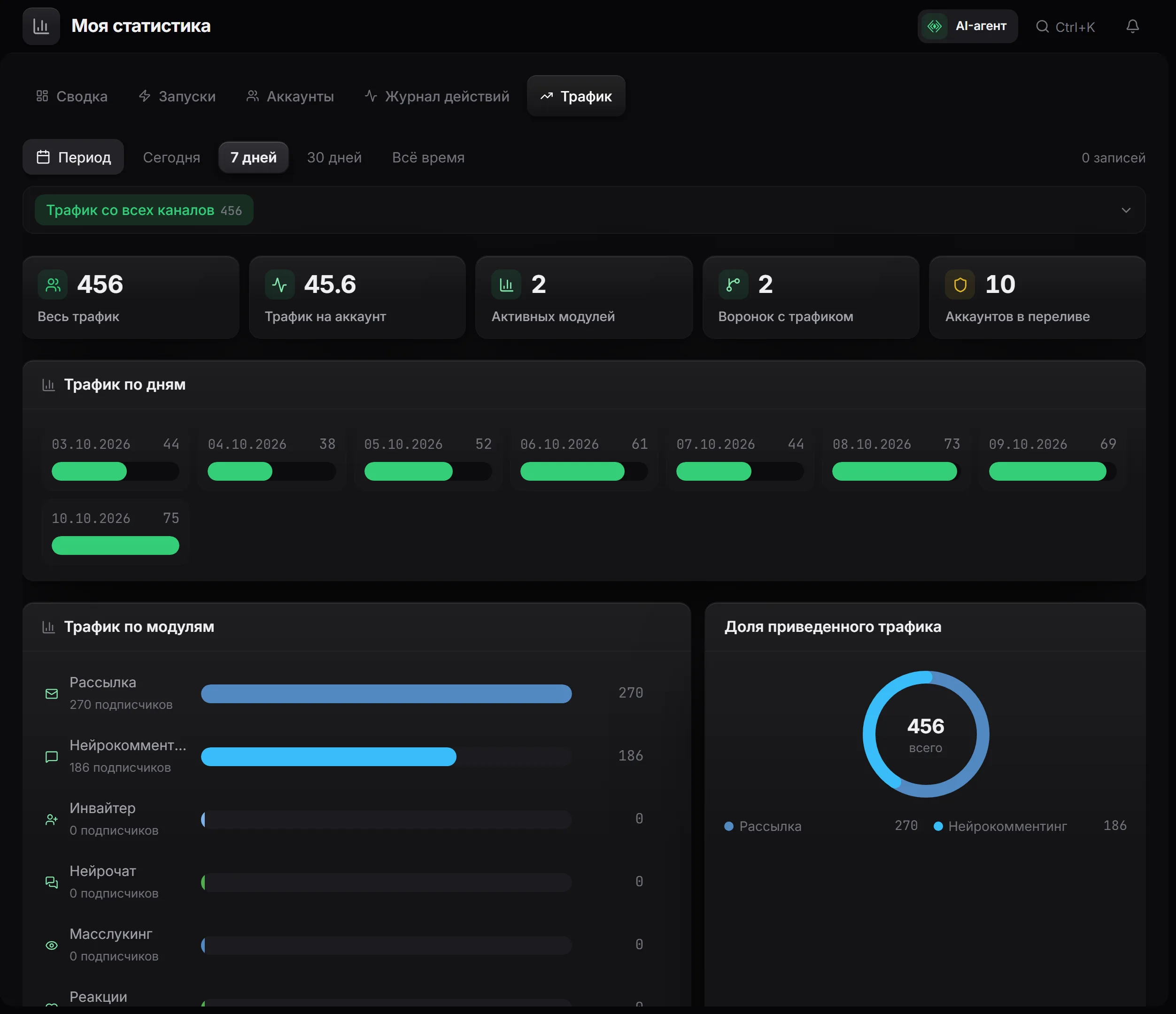Image resolution: width=1176 pixels, height=1014 pixels.
Task: Open the AI-агент assistant
Action: pos(967,26)
